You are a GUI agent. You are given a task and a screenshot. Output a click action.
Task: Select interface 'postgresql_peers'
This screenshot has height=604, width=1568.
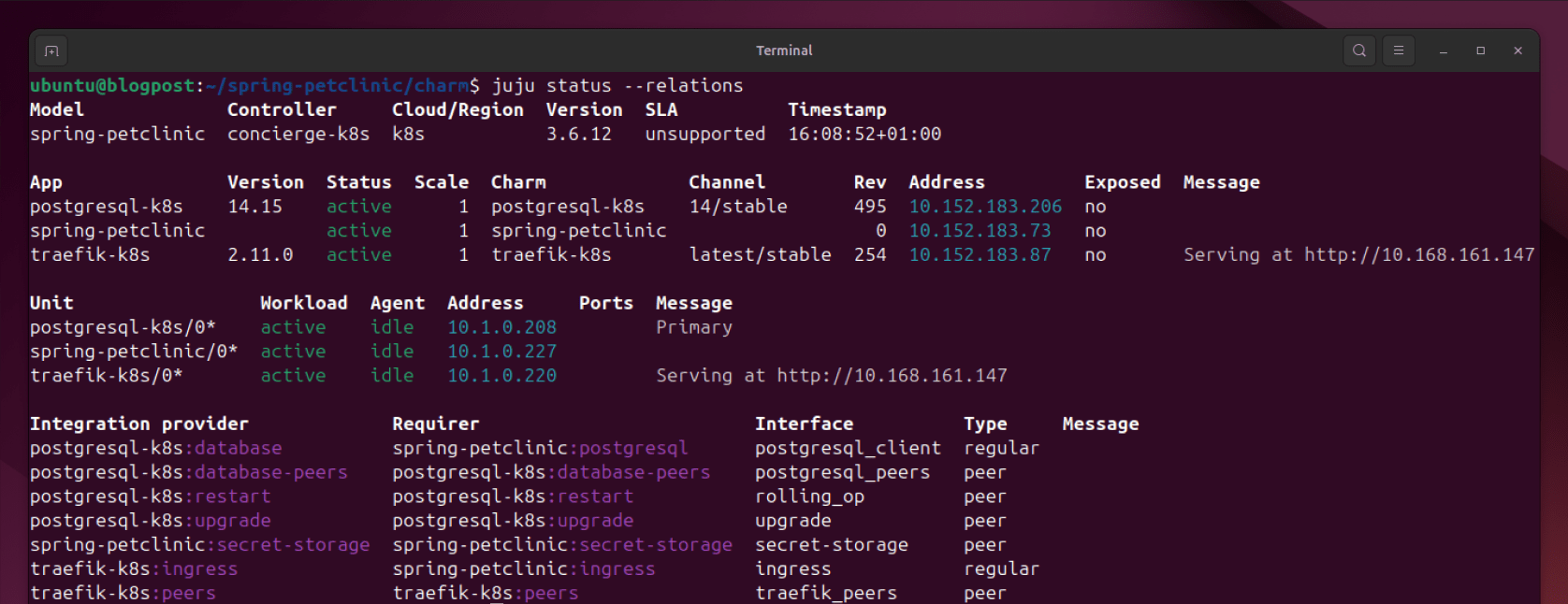pos(843,473)
